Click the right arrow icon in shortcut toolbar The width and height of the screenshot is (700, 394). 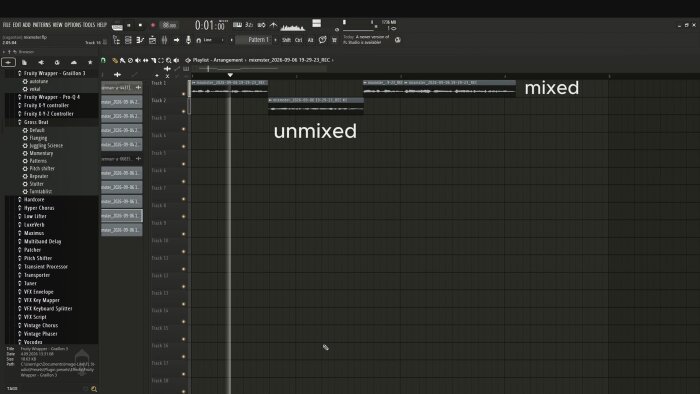pos(176,40)
